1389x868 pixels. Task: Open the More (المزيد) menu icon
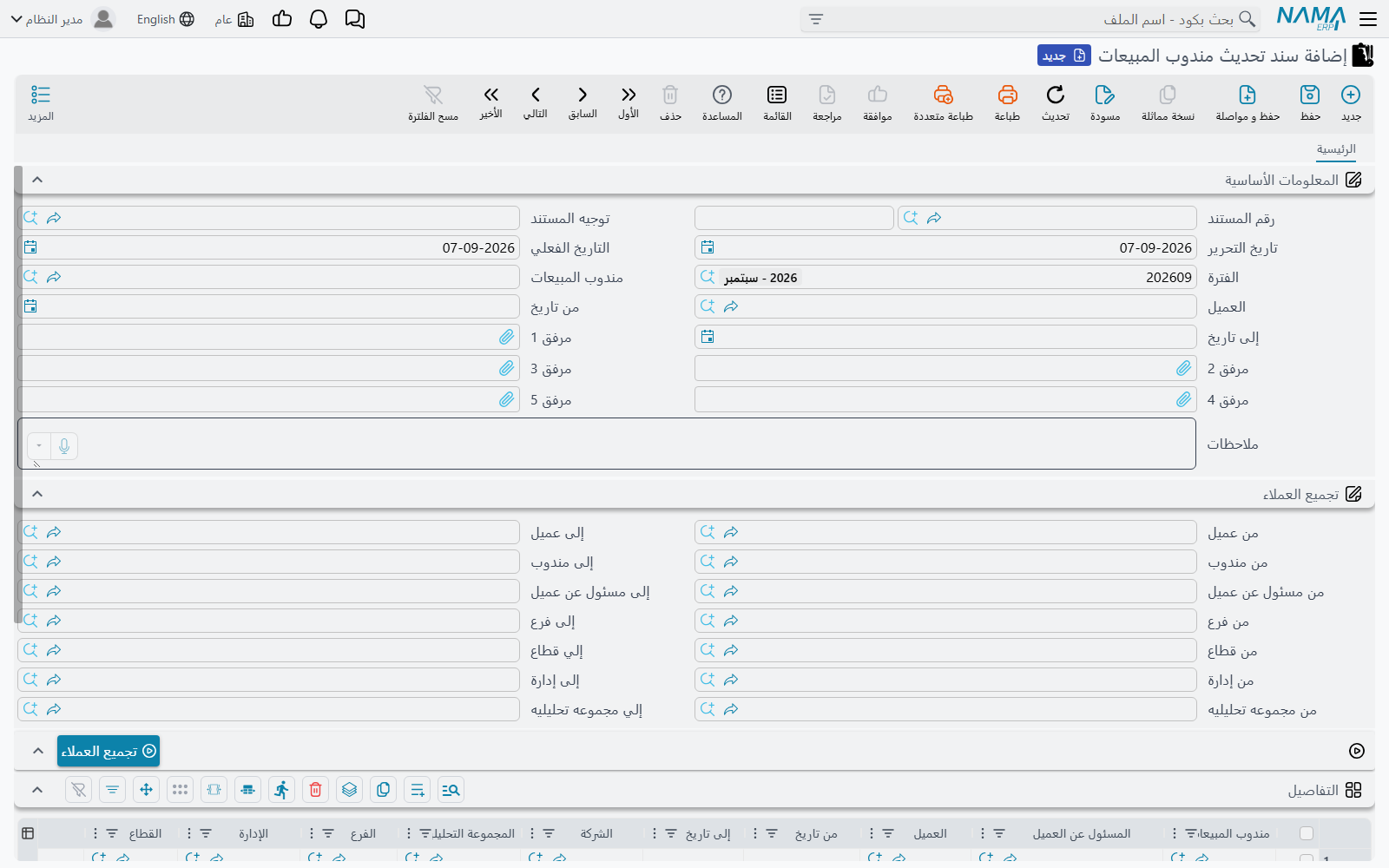click(41, 95)
